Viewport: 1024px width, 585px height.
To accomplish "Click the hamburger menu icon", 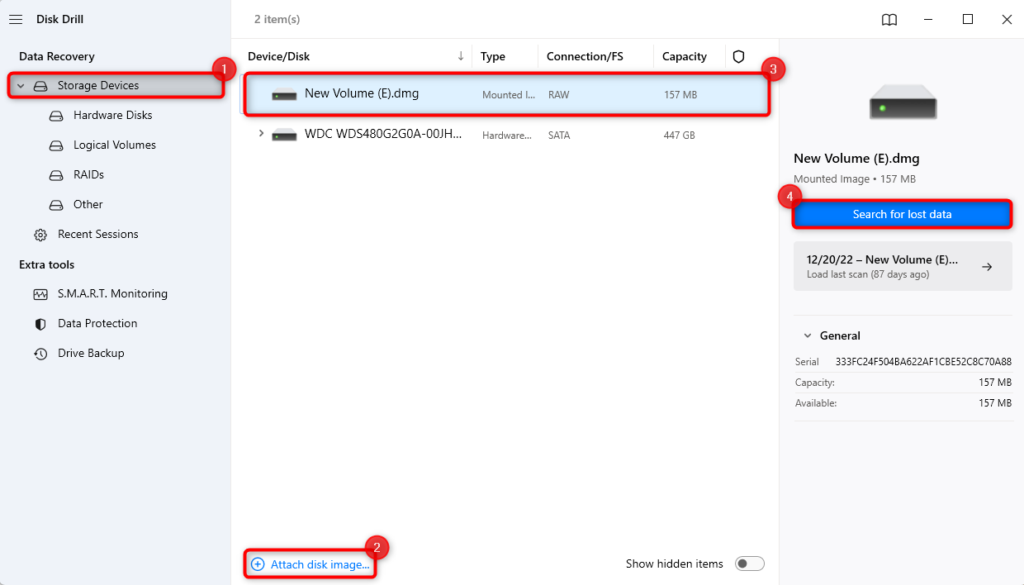I will tap(15, 18).
